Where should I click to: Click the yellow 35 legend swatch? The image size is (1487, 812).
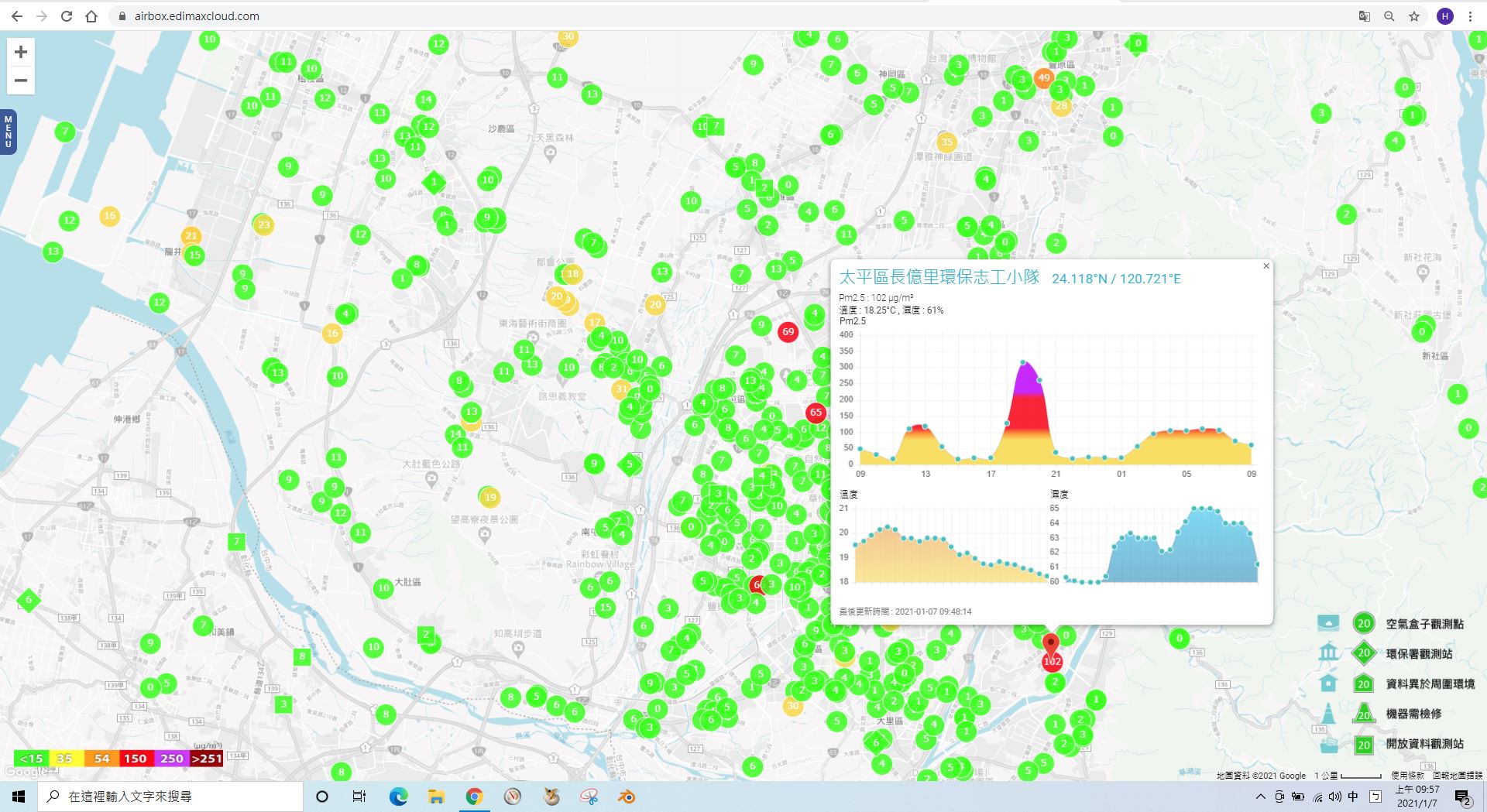65,759
